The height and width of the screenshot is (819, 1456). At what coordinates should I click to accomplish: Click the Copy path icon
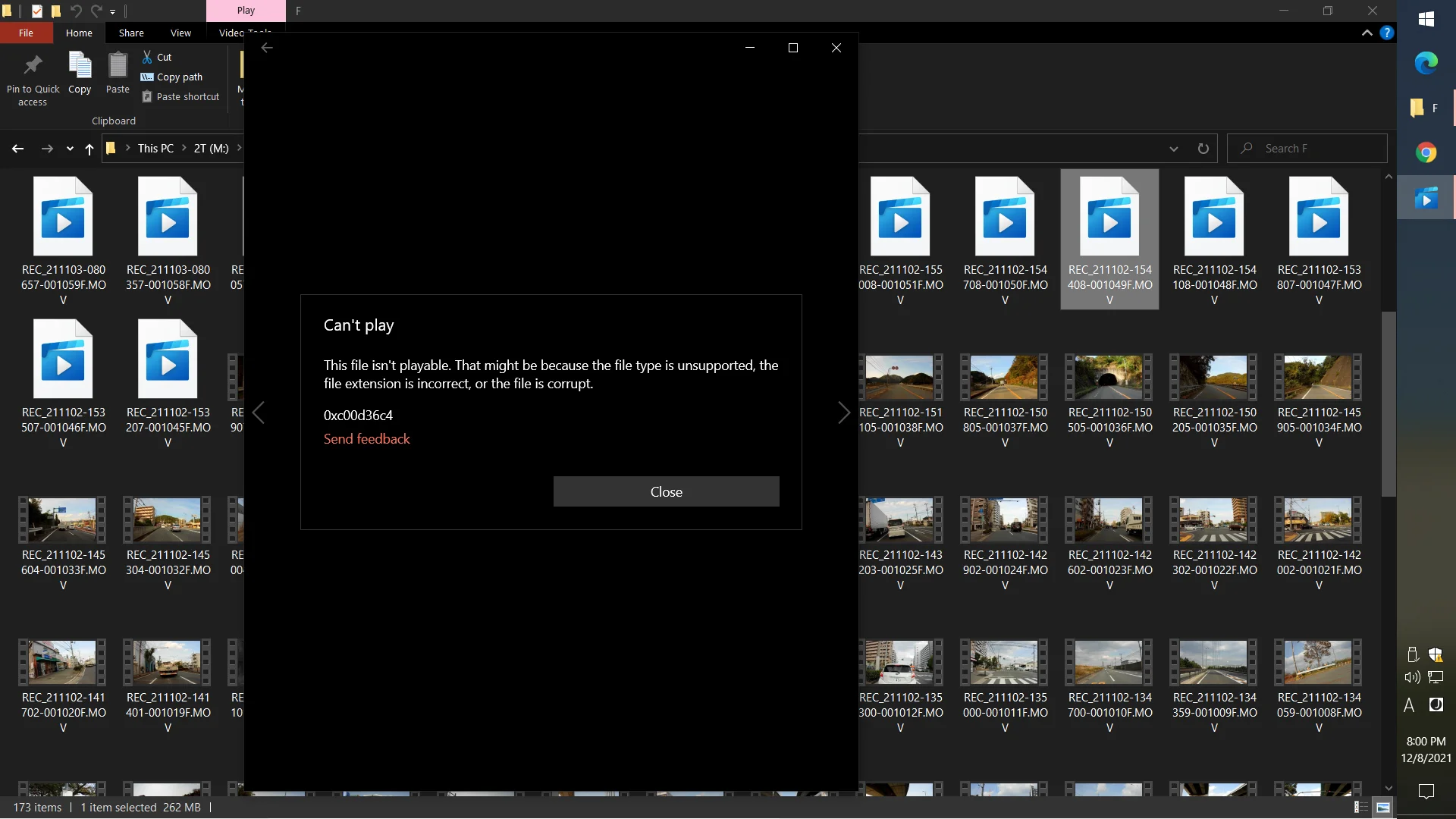(x=147, y=77)
